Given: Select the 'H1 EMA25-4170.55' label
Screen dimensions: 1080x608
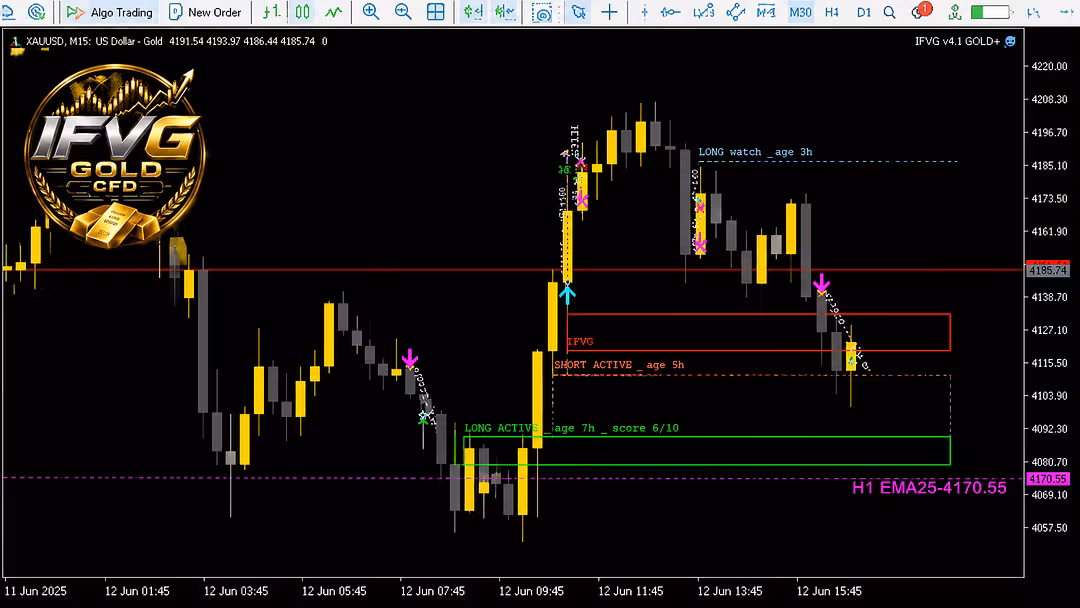Looking at the screenshot, I should (x=929, y=488).
